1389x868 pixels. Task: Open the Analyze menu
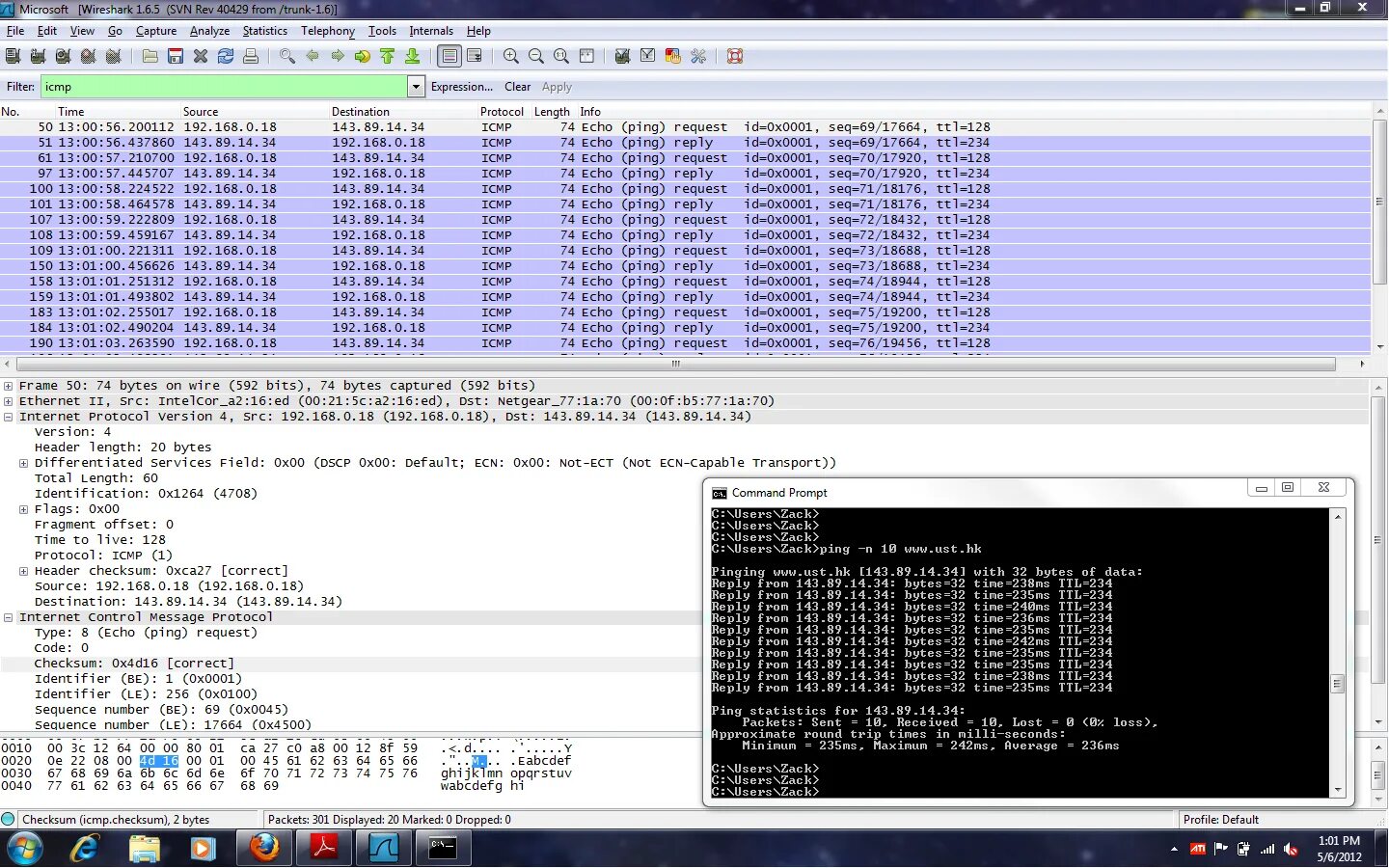pyautogui.click(x=209, y=31)
